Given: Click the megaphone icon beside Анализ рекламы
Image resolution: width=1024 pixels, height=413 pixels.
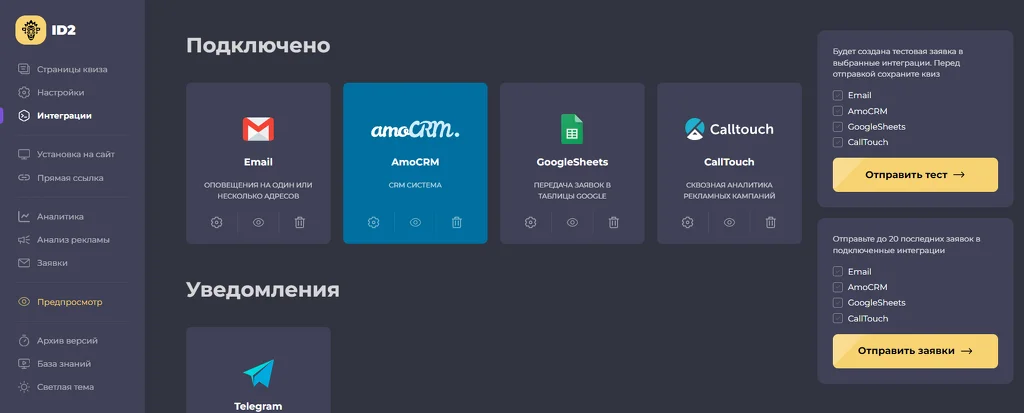Looking at the screenshot, I should (24, 239).
